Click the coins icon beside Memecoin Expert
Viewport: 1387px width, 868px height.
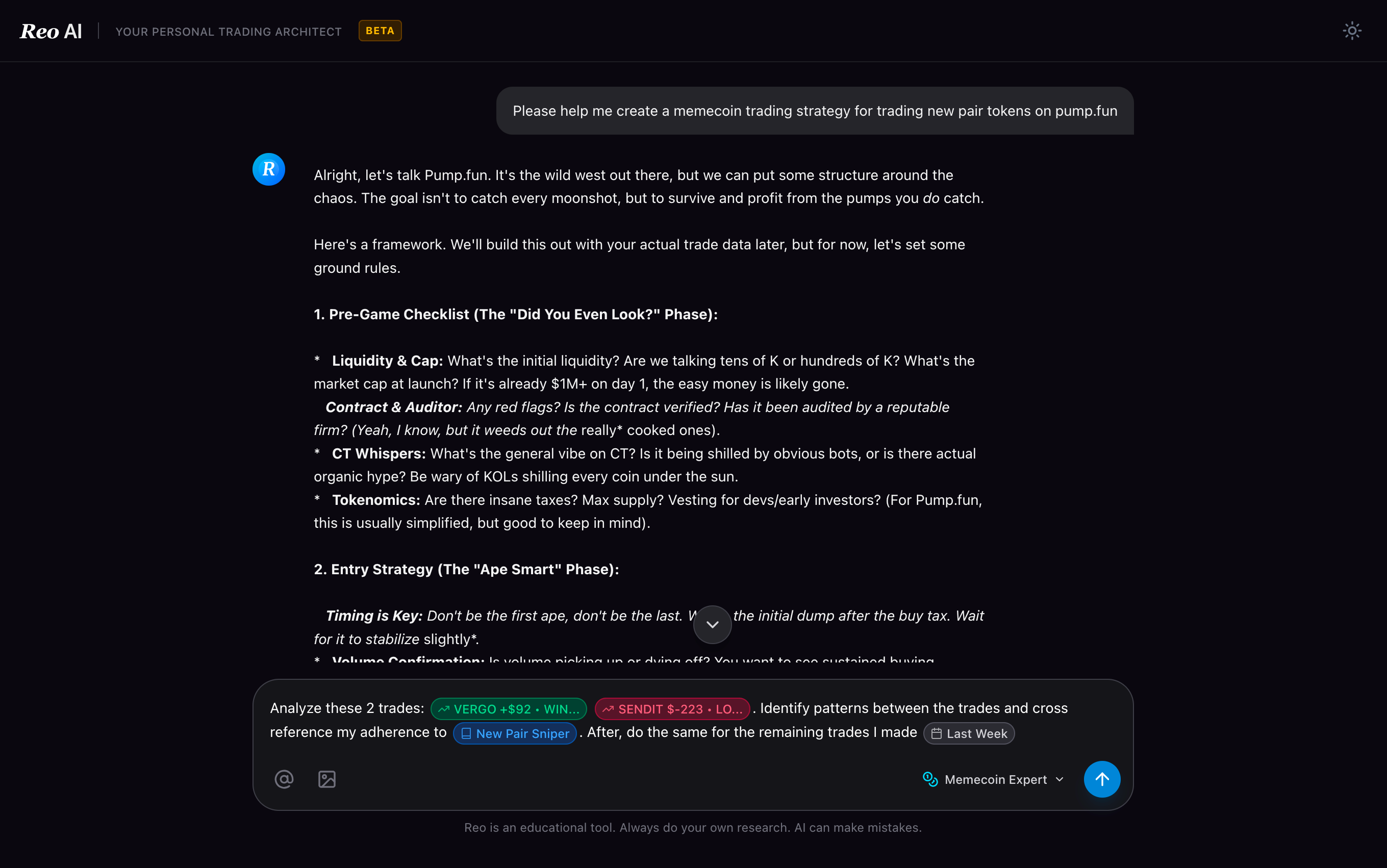(x=929, y=779)
